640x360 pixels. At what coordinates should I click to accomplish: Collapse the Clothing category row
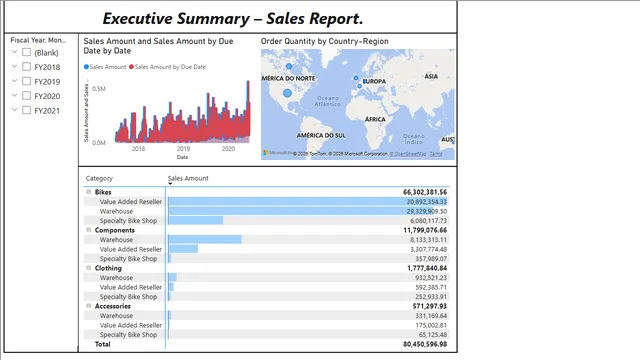89,268
